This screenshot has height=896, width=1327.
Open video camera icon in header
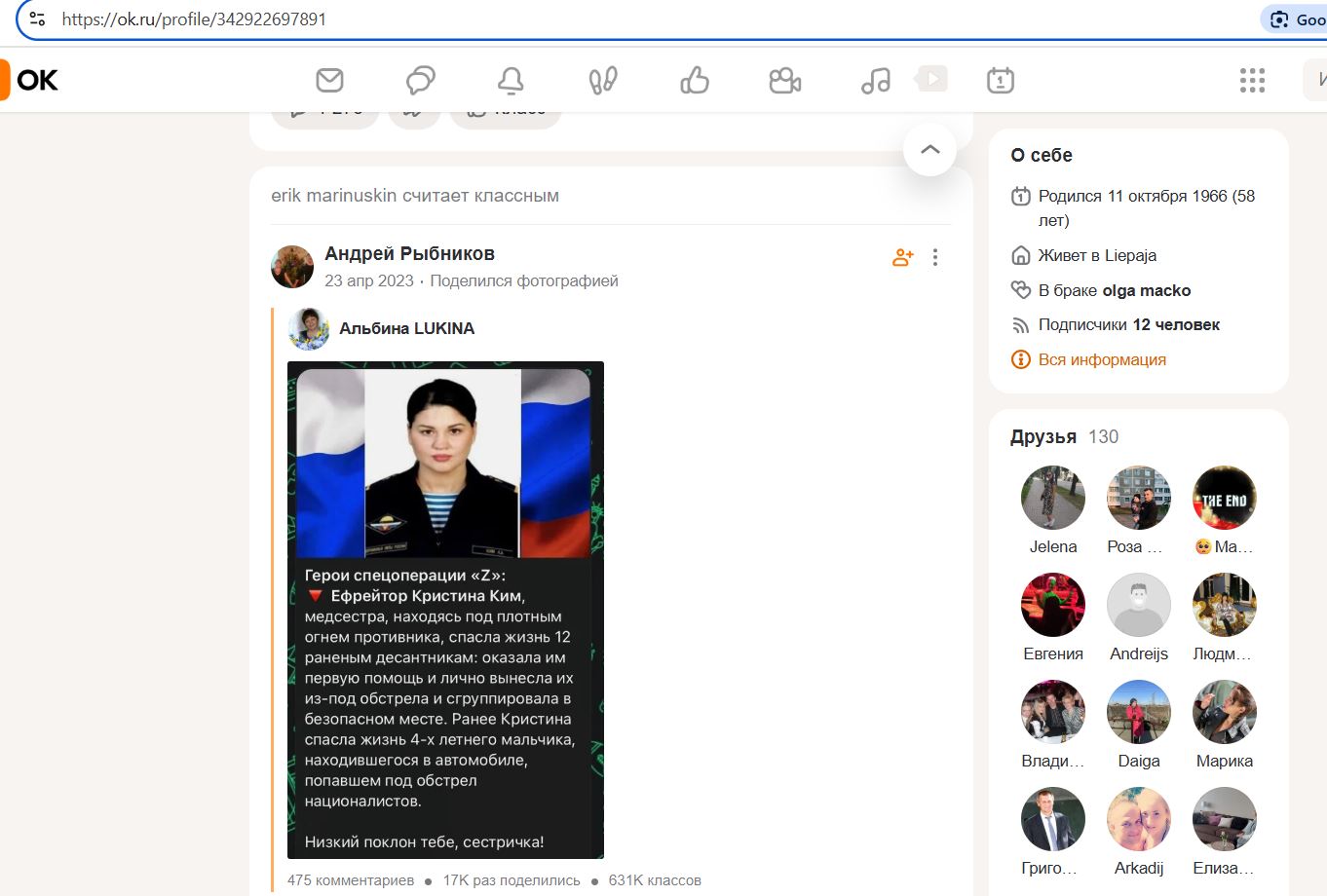tap(784, 80)
